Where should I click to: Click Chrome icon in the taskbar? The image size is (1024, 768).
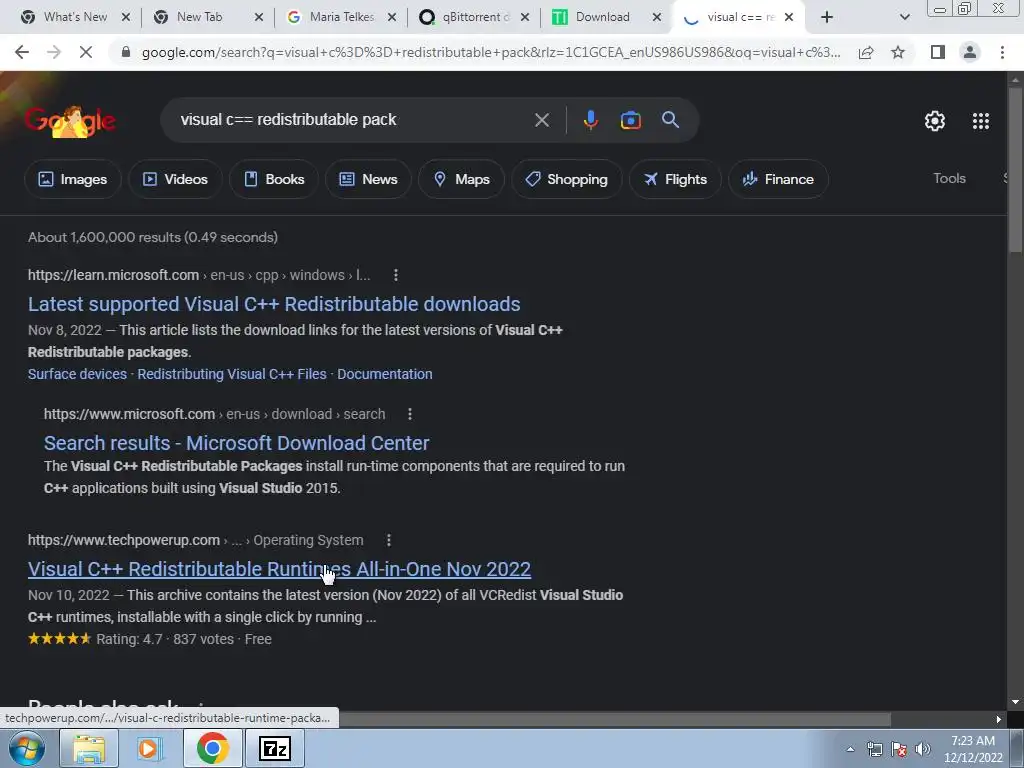212,748
